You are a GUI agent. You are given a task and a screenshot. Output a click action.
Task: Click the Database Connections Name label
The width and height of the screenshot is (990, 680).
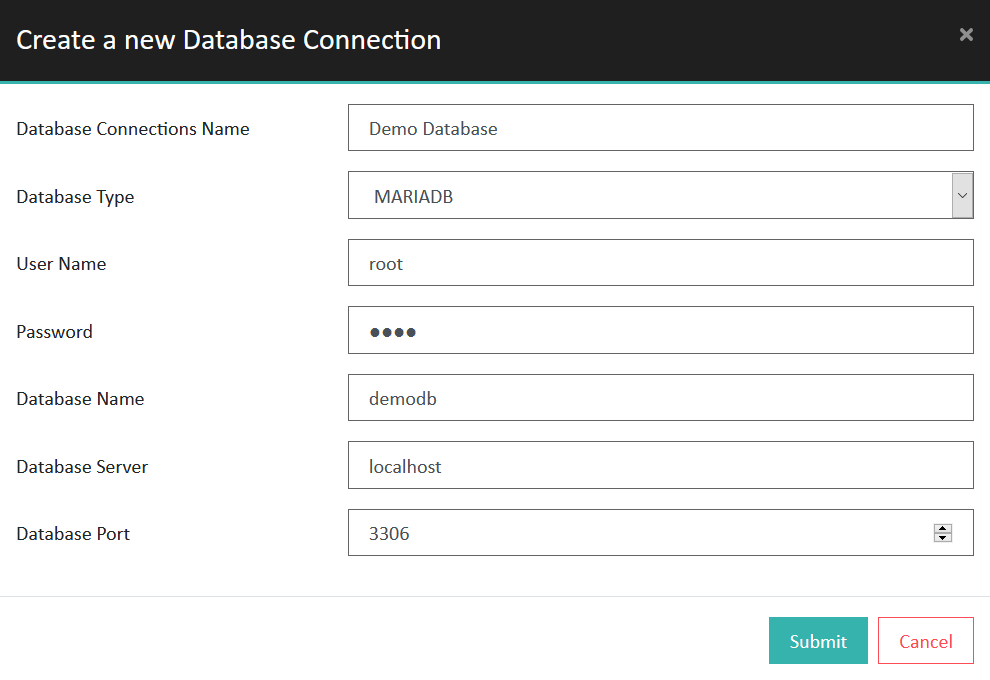[x=133, y=129]
